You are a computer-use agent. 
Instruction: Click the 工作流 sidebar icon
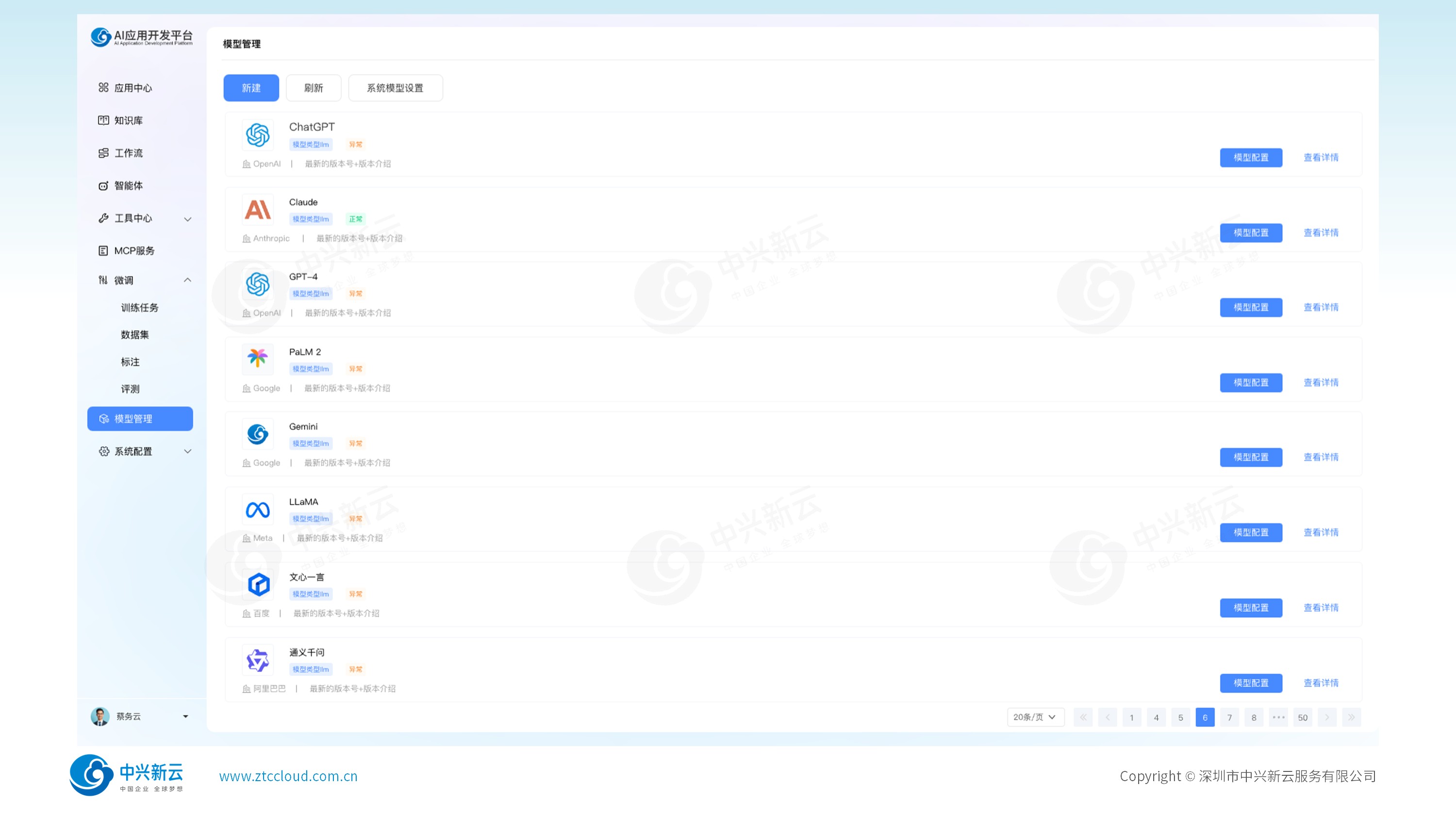103,153
